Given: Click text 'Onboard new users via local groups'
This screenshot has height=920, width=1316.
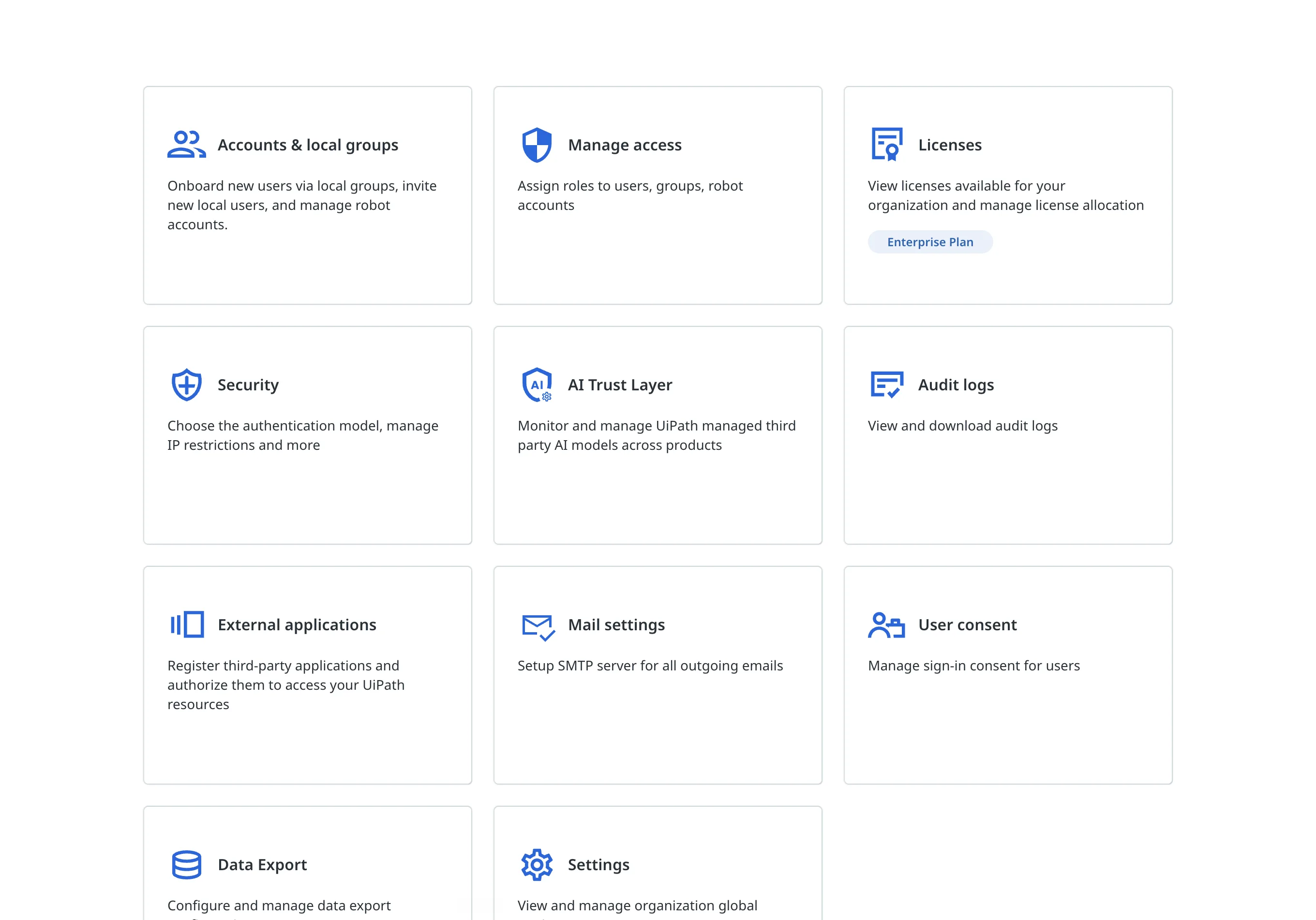Looking at the screenshot, I should tap(283, 186).
